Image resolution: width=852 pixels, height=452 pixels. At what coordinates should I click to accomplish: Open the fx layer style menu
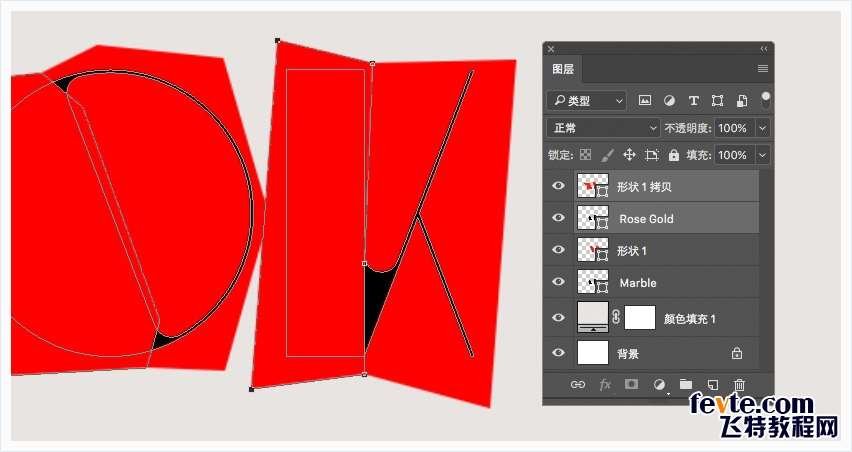click(605, 385)
